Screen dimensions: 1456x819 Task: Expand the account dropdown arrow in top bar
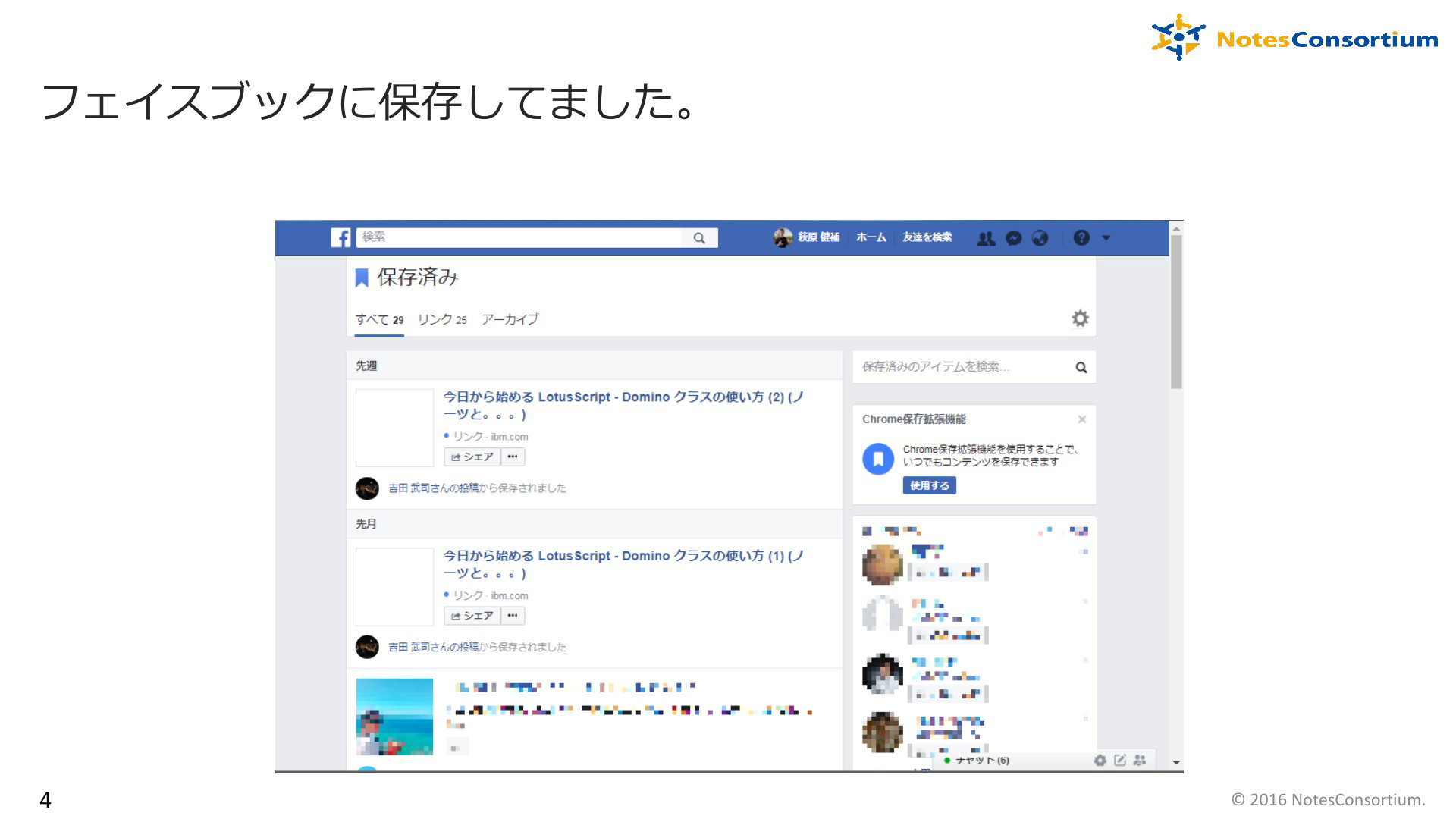click(x=1106, y=238)
